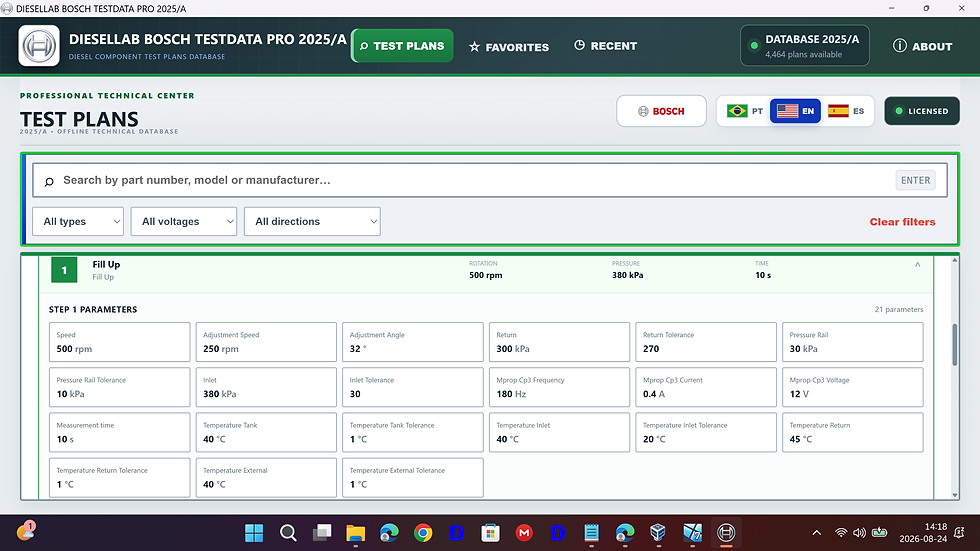
Task: Switch language to English (EN)
Action: (x=795, y=111)
